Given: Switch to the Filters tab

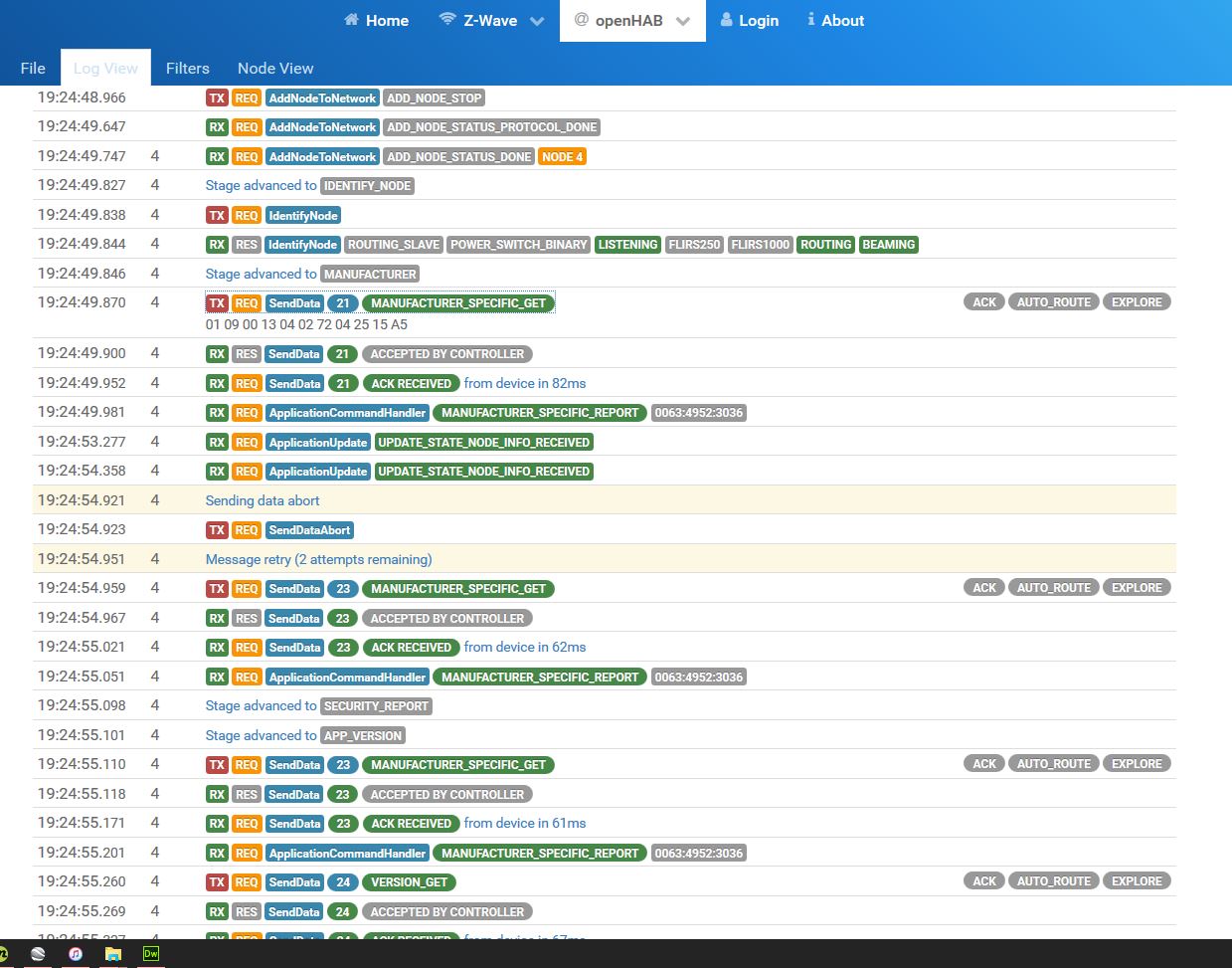Looking at the screenshot, I should (x=187, y=68).
